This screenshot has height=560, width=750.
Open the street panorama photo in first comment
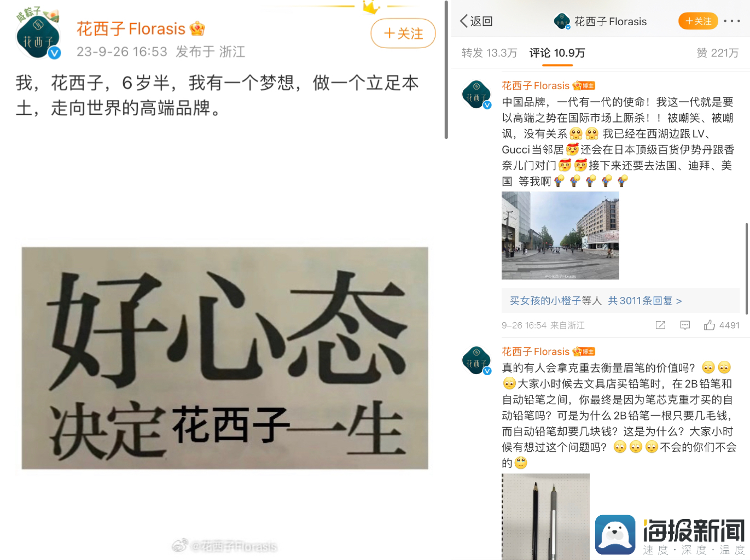(560, 235)
